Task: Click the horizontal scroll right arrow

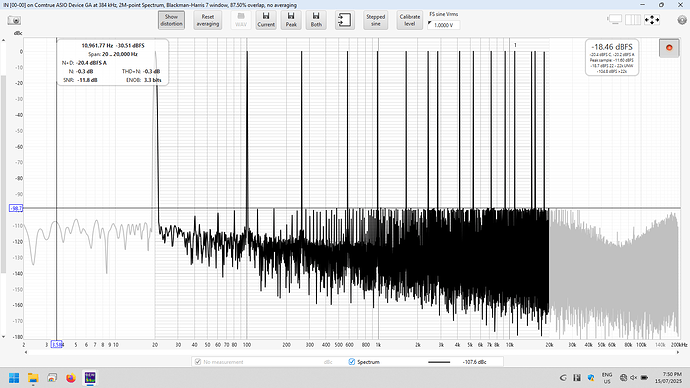Action: click(x=678, y=352)
